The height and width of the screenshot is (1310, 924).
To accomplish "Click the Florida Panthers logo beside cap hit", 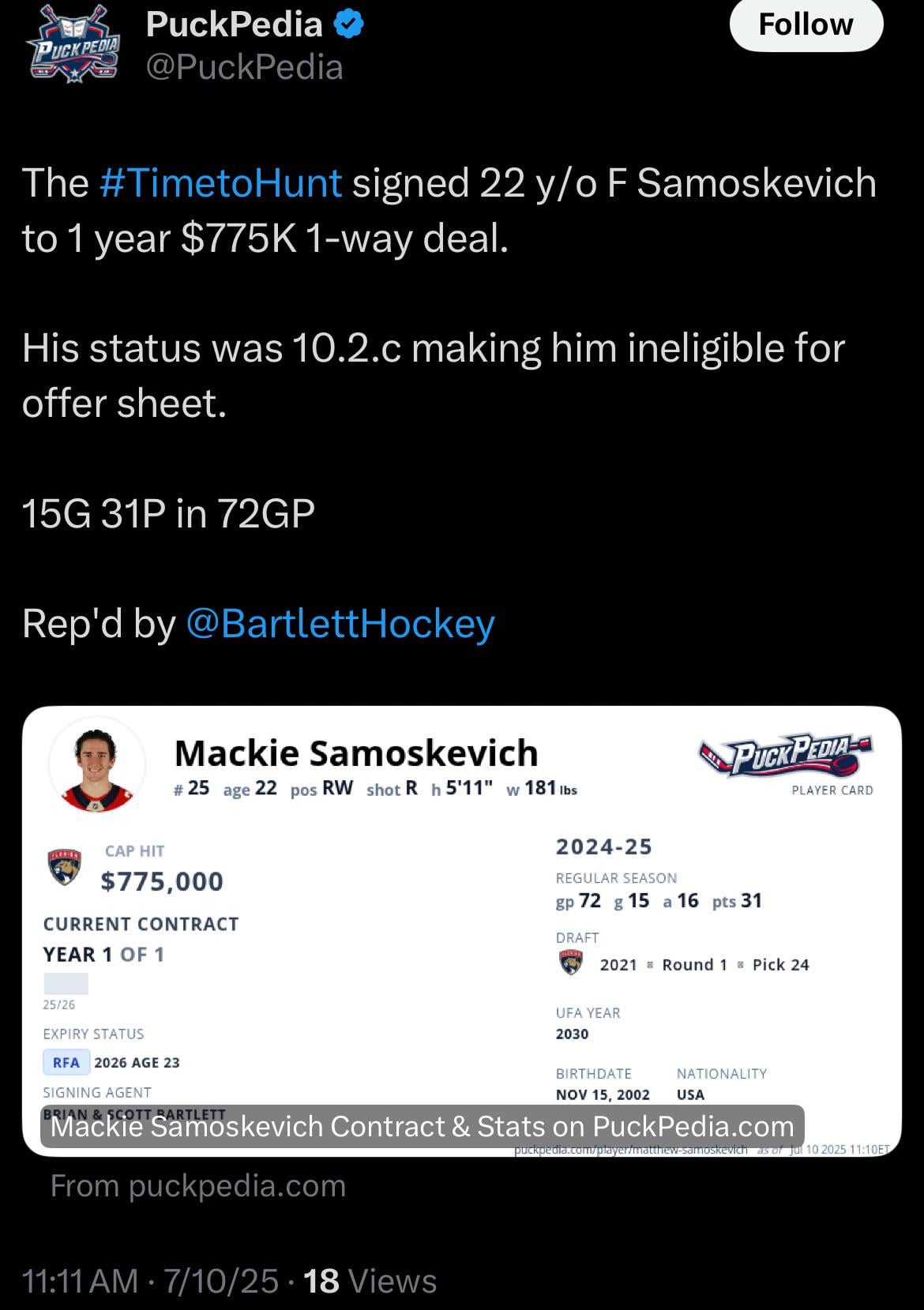I will (65, 867).
